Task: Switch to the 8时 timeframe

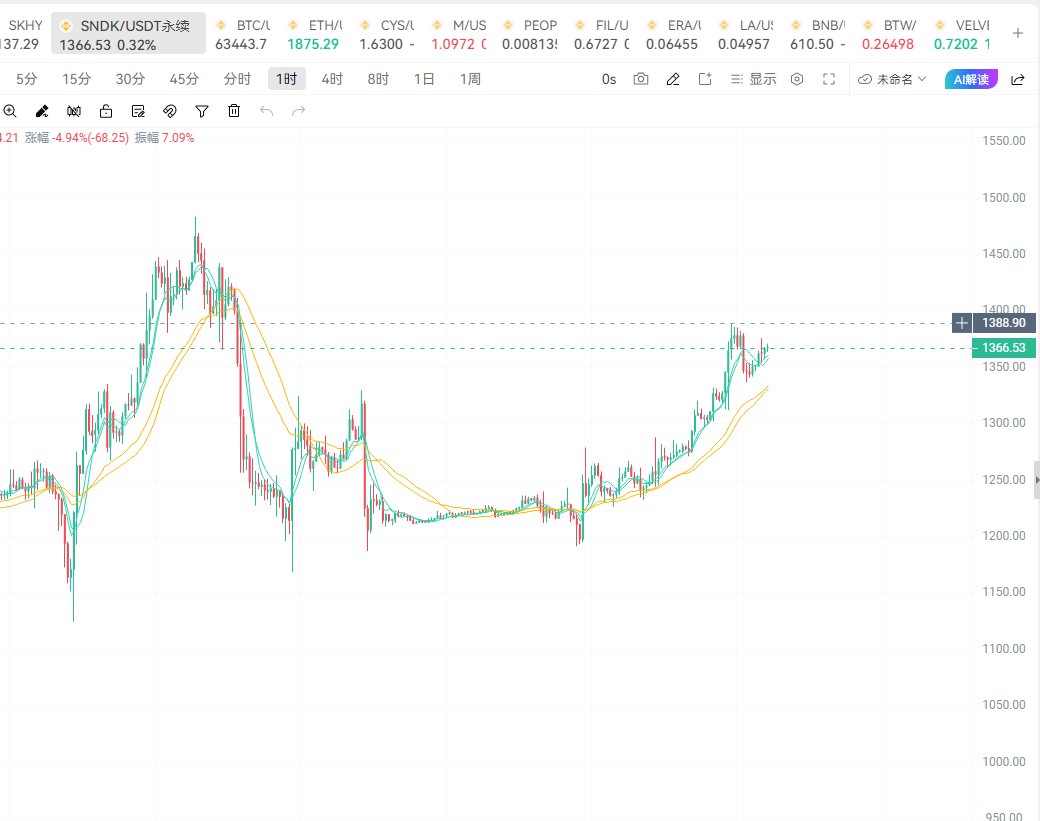Action: click(x=378, y=79)
